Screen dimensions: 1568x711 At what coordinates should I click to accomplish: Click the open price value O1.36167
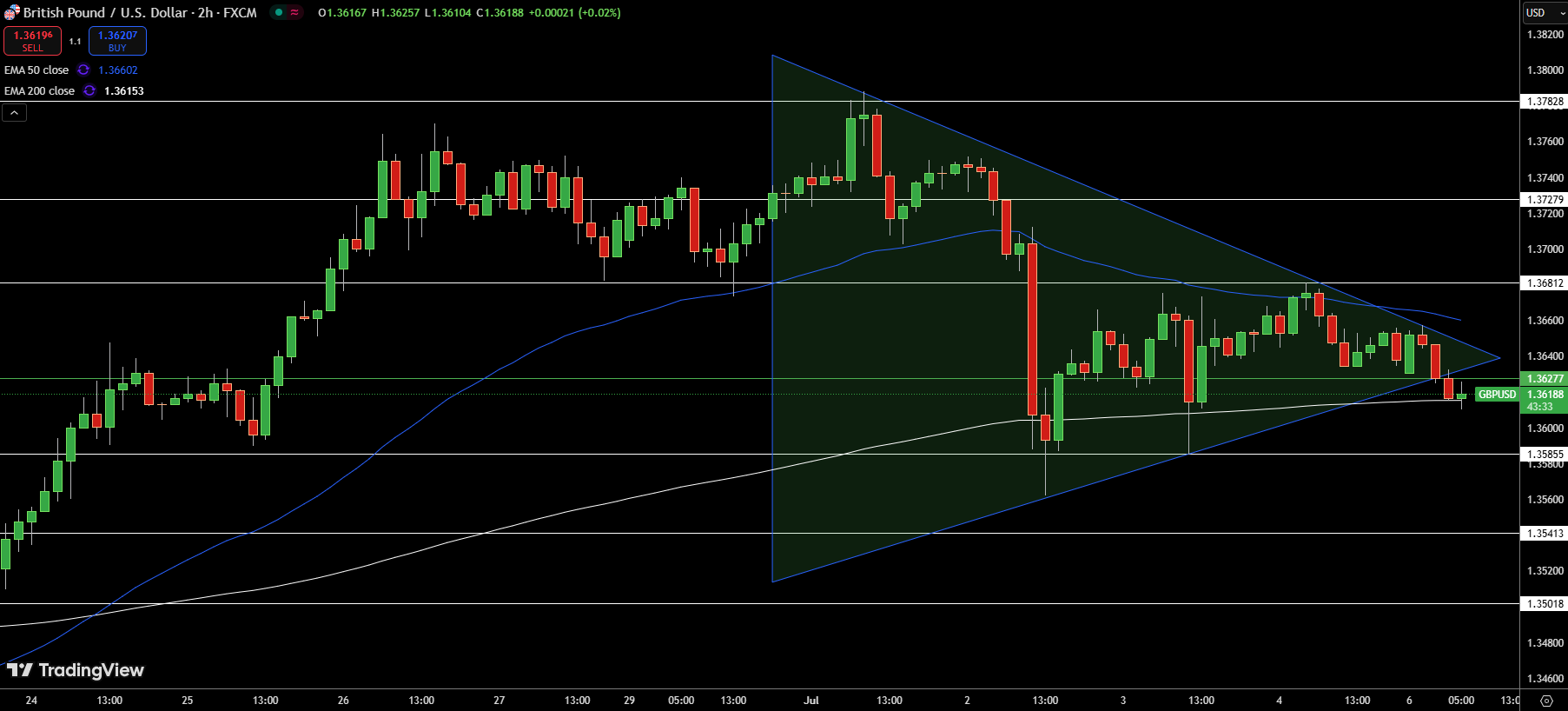(342, 12)
